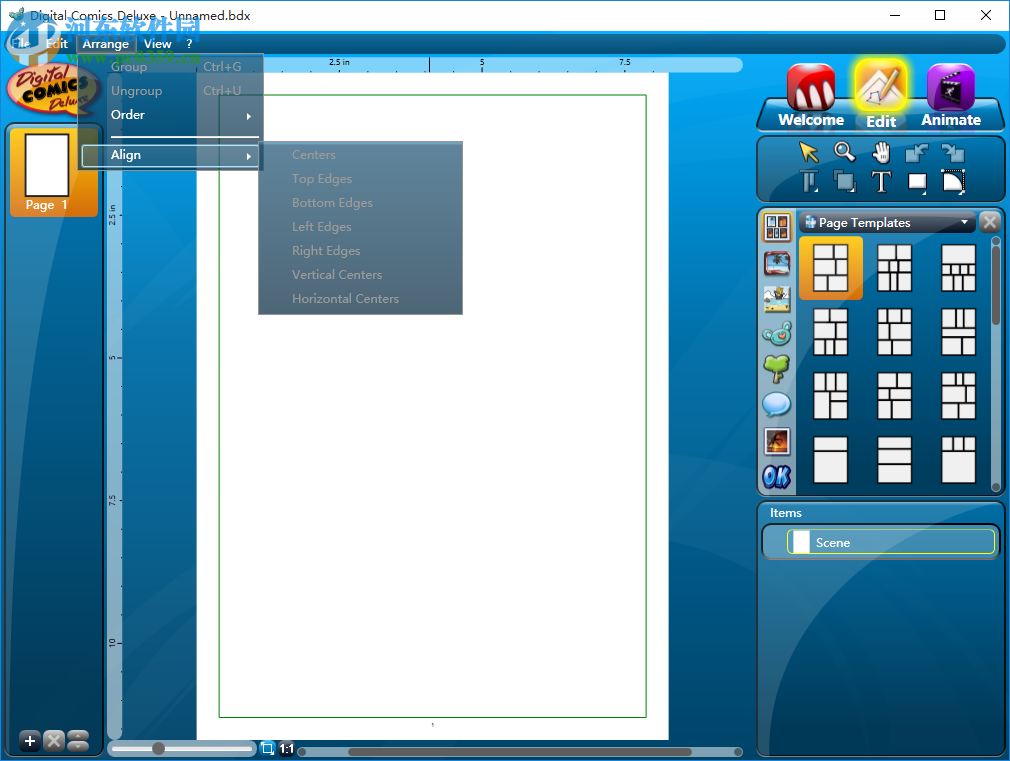This screenshot has height=761, width=1010.
Task: Move the page down with the down arrow
Action: (x=78, y=746)
